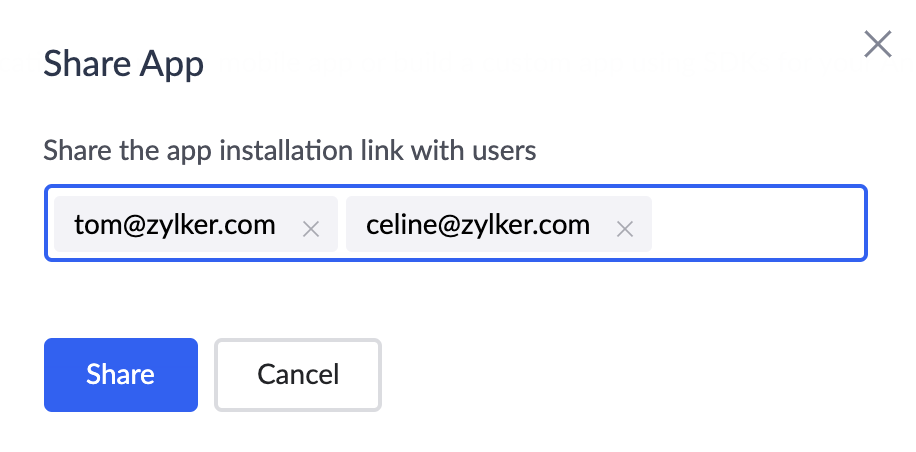Click empty space in the email input field
Screen dimensions: 916x452
(760, 224)
